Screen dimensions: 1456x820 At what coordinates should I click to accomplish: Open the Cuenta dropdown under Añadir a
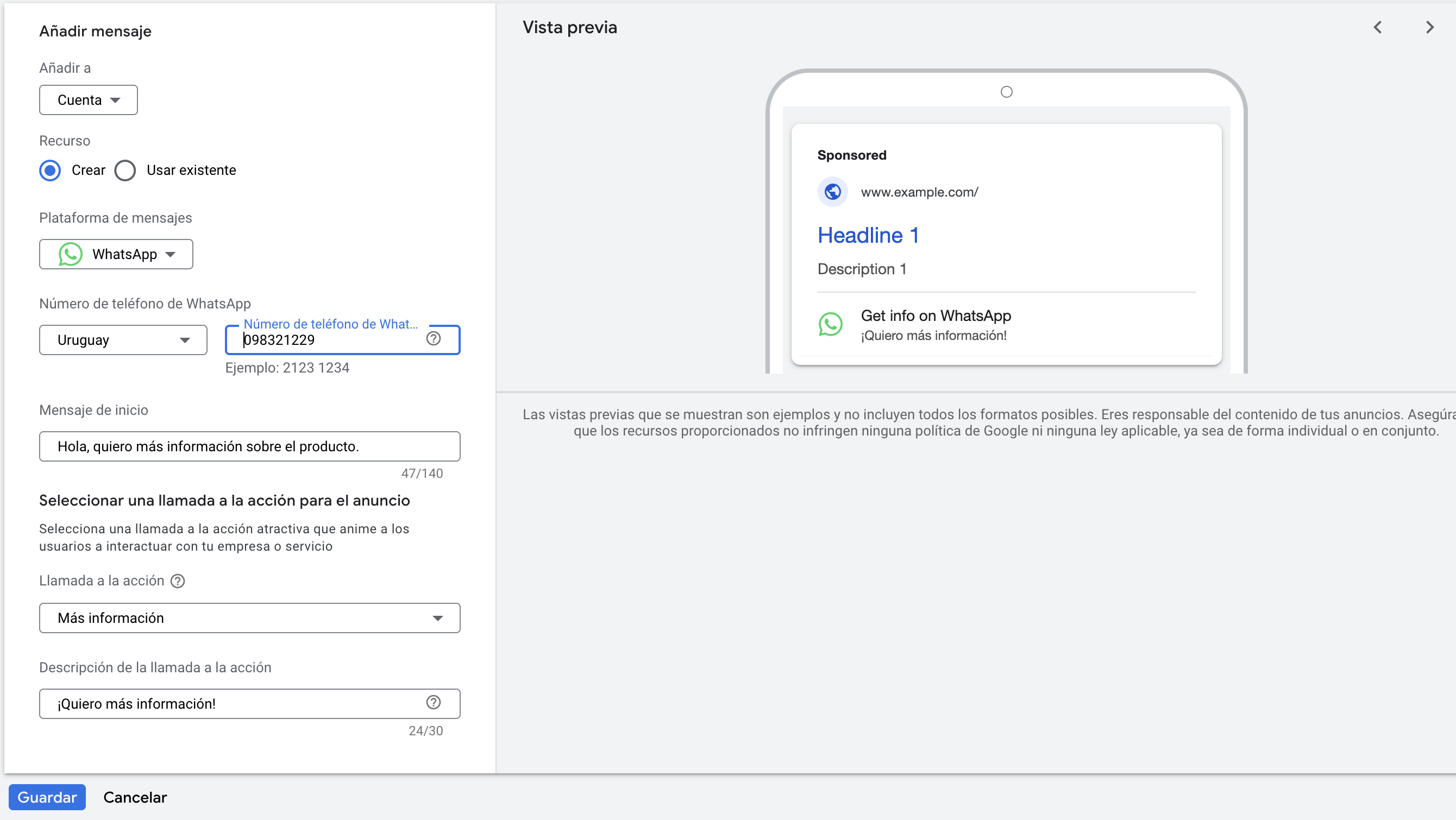88,99
